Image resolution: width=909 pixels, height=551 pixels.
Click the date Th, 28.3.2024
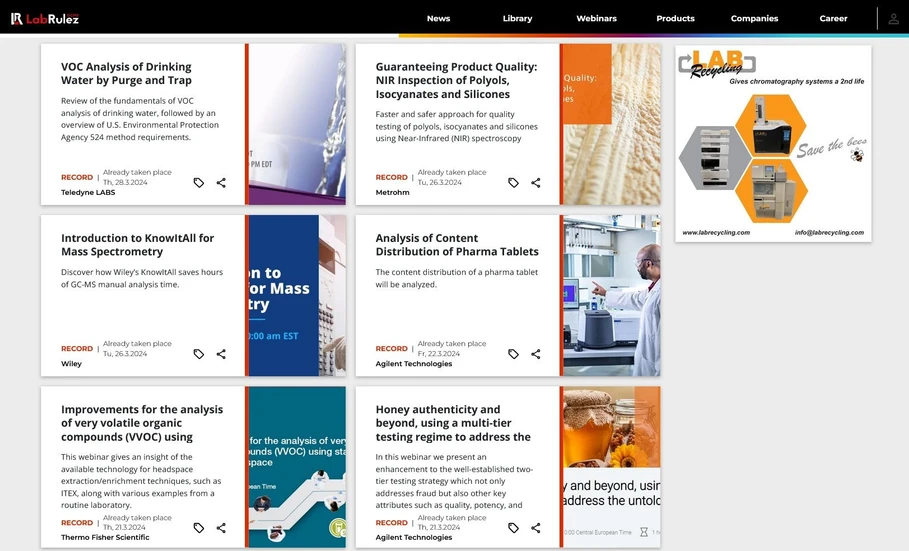125,182
